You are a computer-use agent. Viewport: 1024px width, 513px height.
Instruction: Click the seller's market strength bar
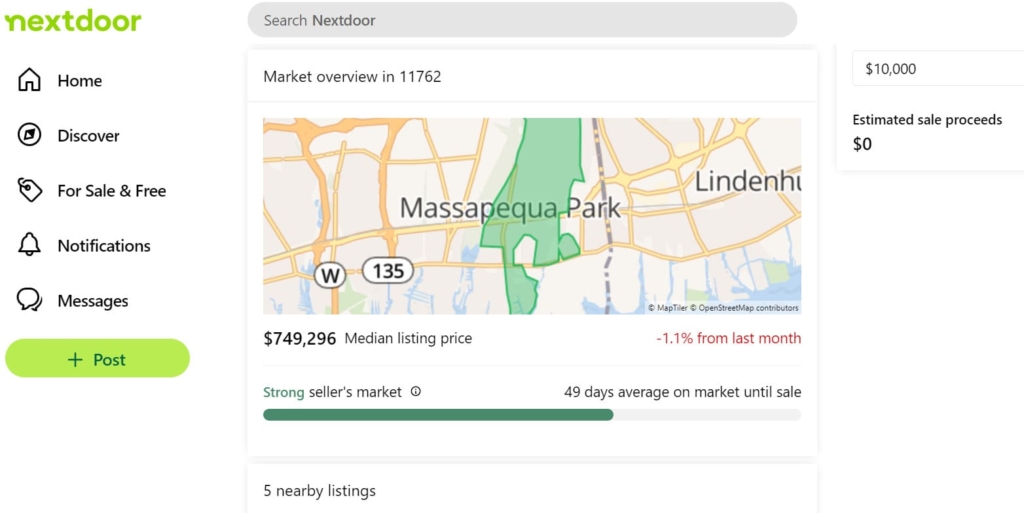click(x=532, y=415)
